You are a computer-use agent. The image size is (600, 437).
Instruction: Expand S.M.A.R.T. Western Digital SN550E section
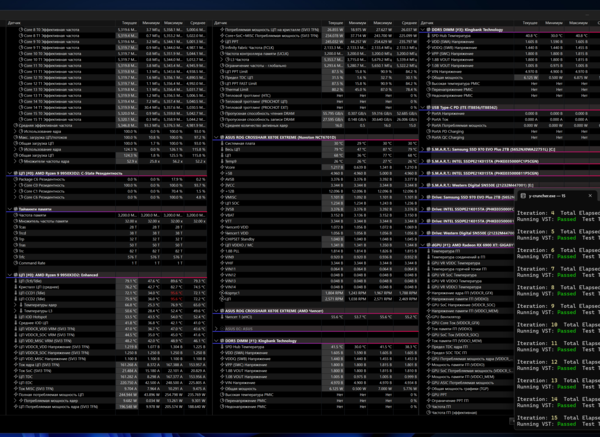coord(423,185)
